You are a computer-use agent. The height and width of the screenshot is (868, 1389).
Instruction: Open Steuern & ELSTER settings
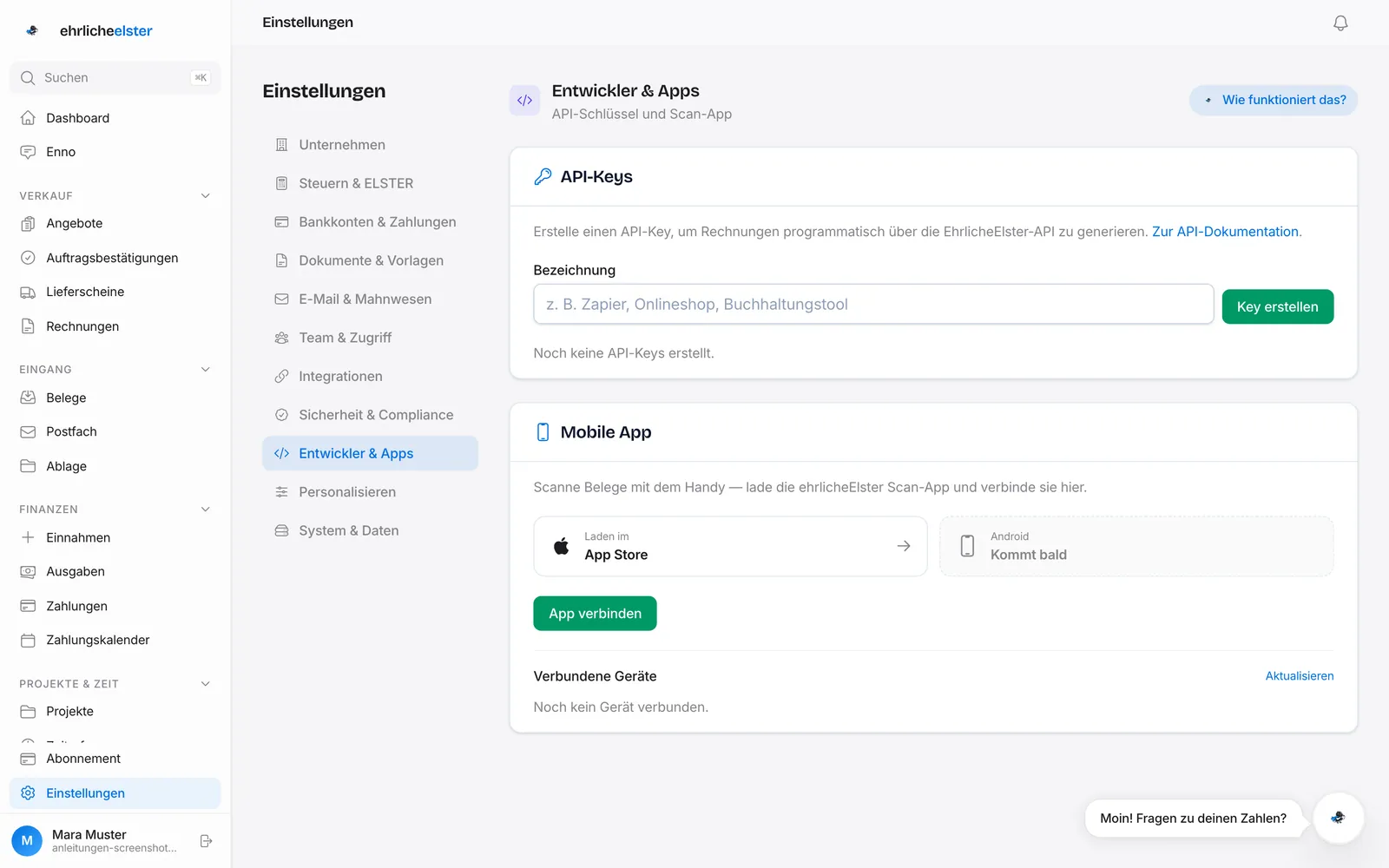[370, 183]
